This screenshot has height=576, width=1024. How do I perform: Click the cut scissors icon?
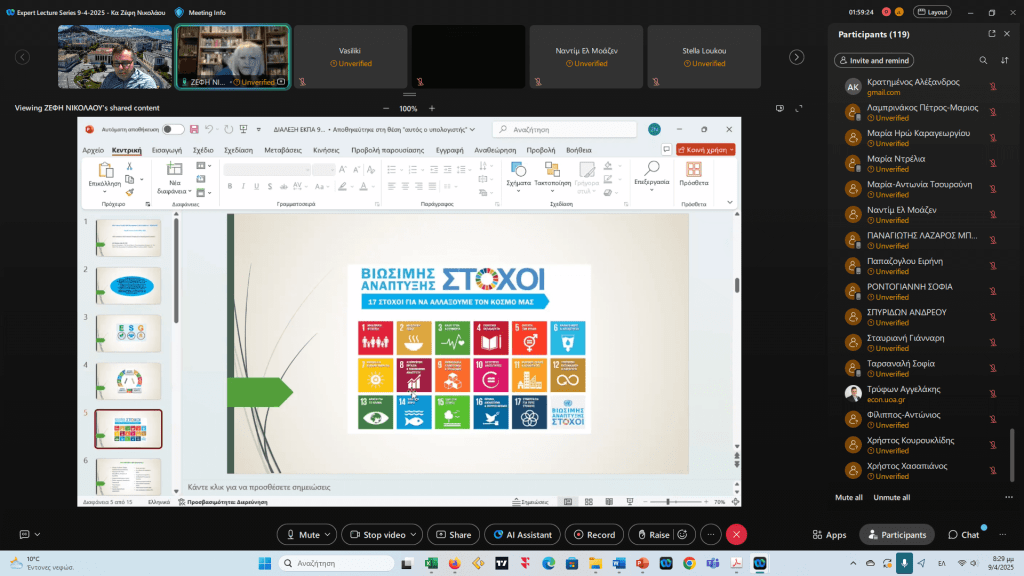[129, 167]
